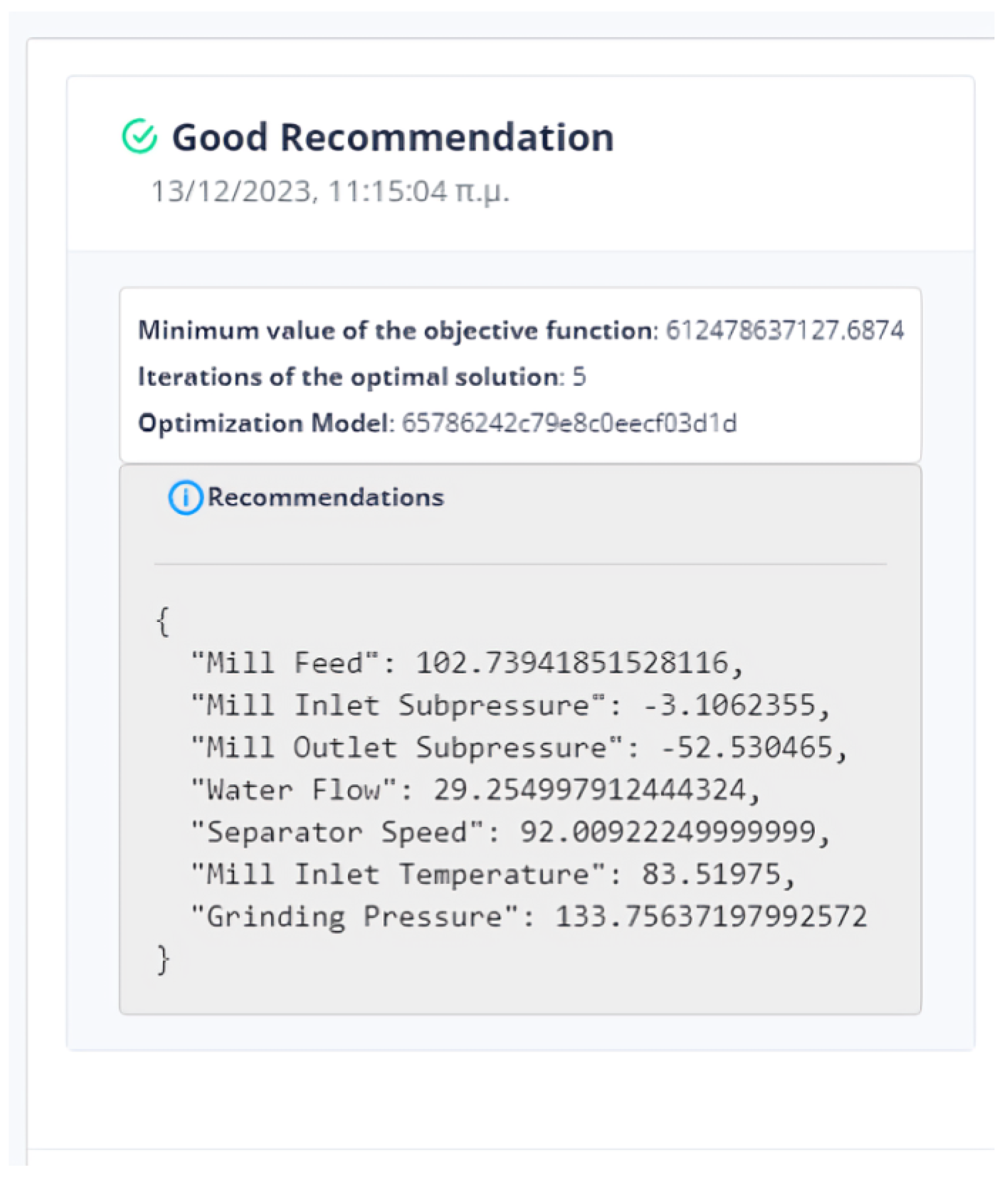Screen dimensions: 1008x1178
Task: Select the Mill Inlet Subpressure entry
Action: click(x=511, y=706)
